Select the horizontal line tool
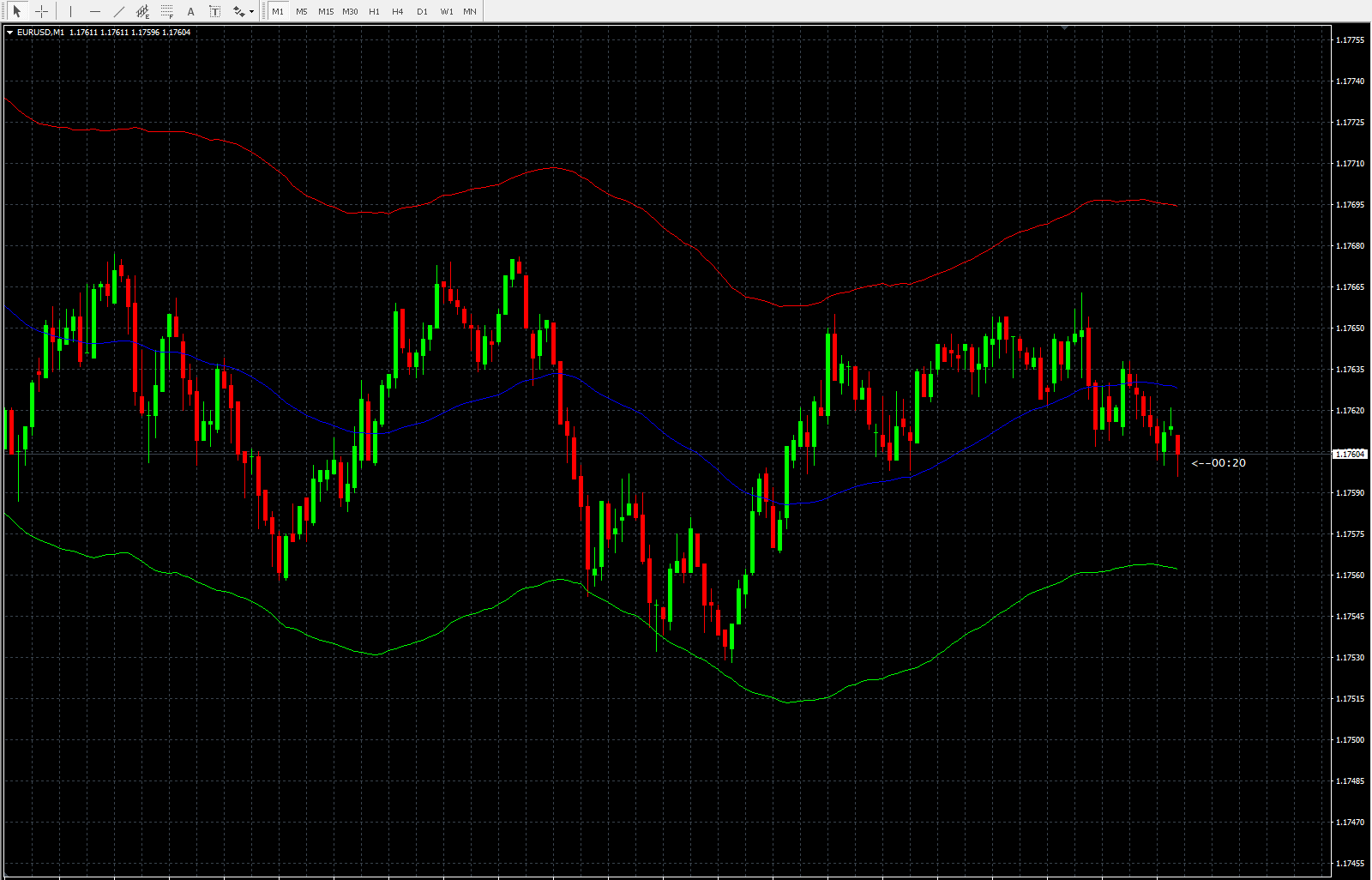The image size is (1372, 880). [x=94, y=11]
